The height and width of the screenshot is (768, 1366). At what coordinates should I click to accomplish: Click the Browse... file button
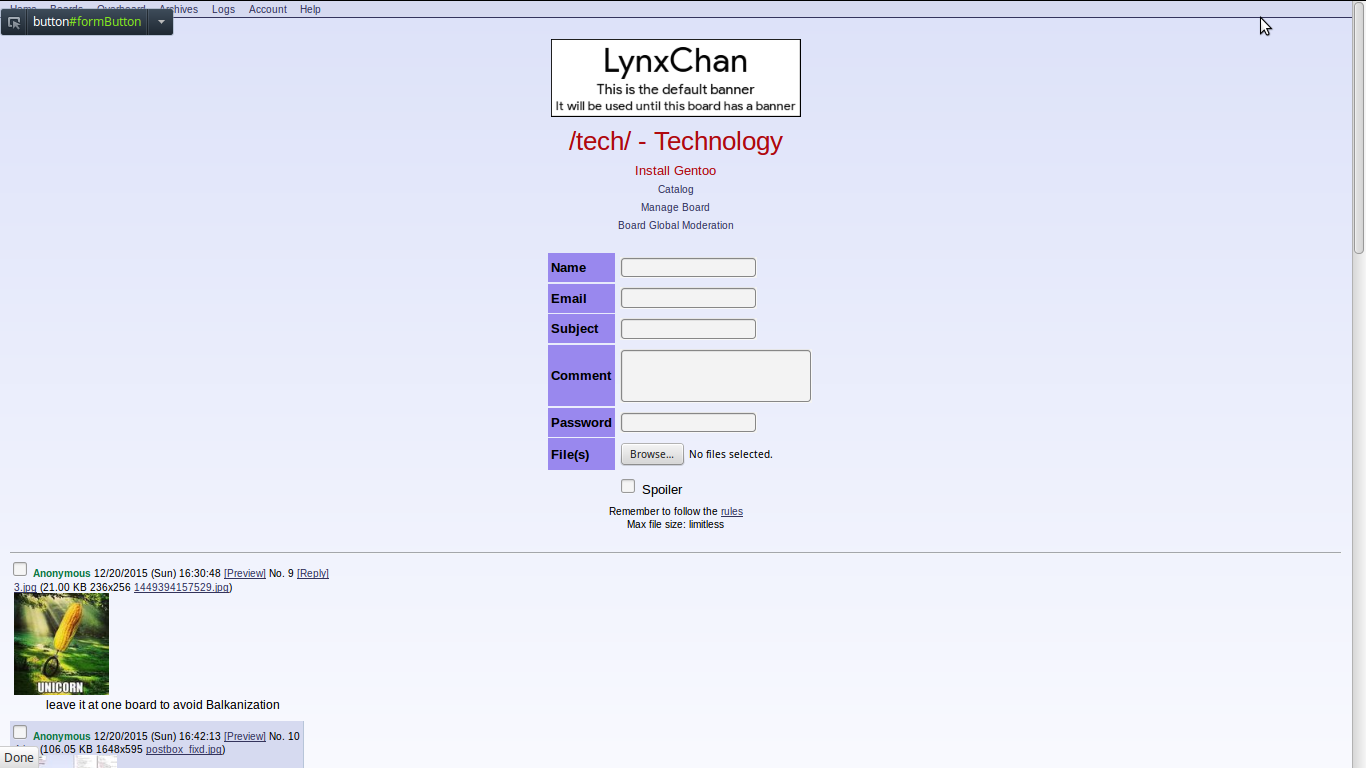pyautogui.click(x=652, y=454)
